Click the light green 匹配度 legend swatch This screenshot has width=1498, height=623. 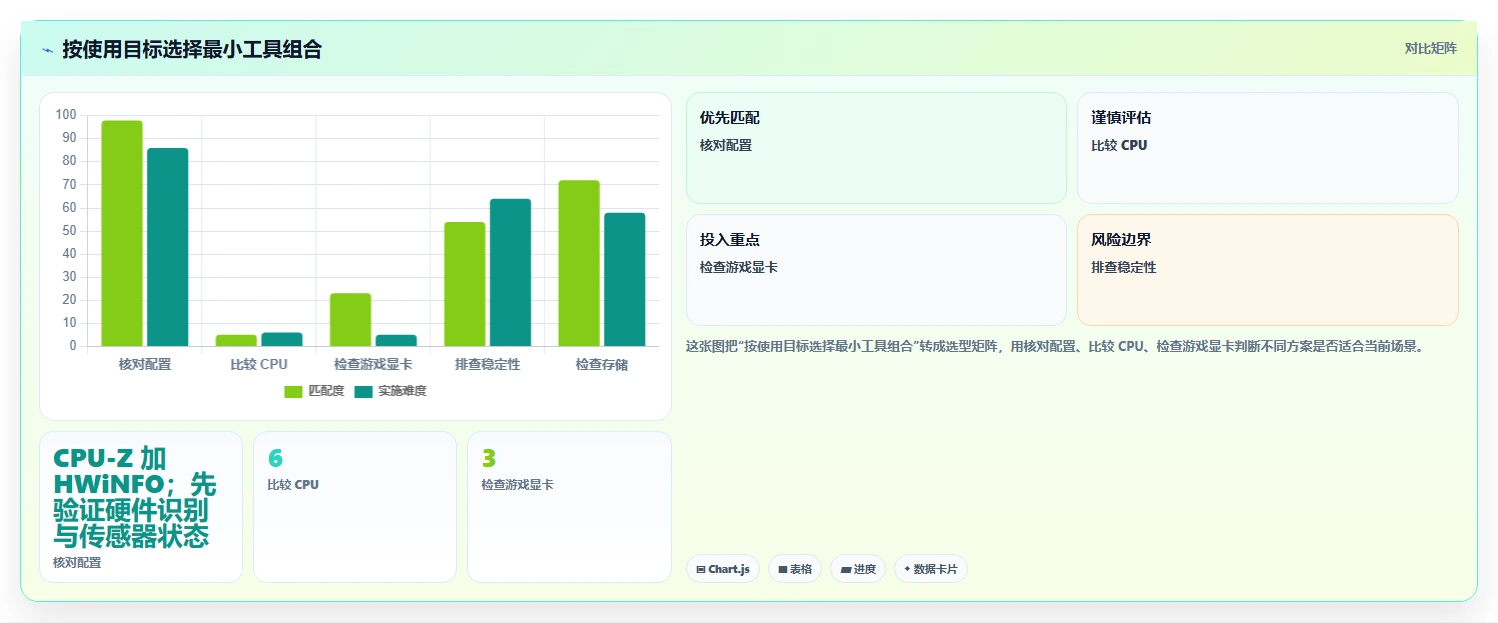tap(293, 391)
